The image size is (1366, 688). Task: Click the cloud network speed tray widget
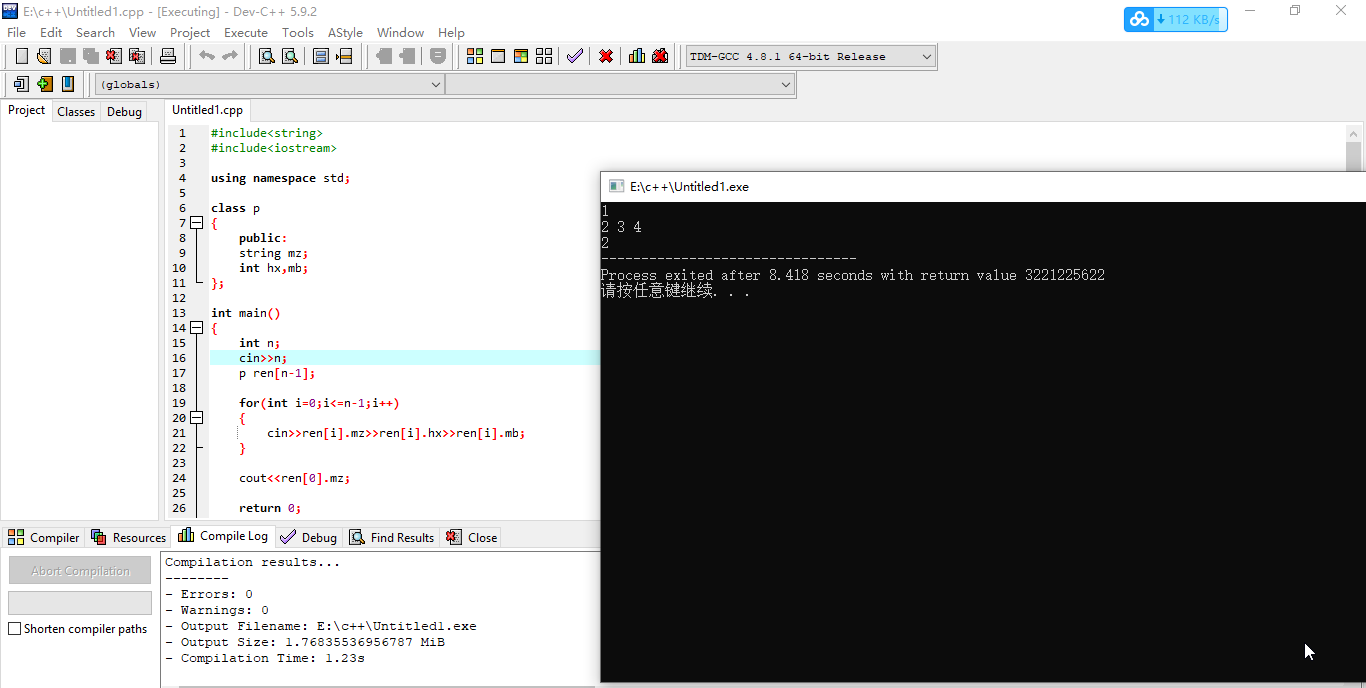pos(1176,19)
